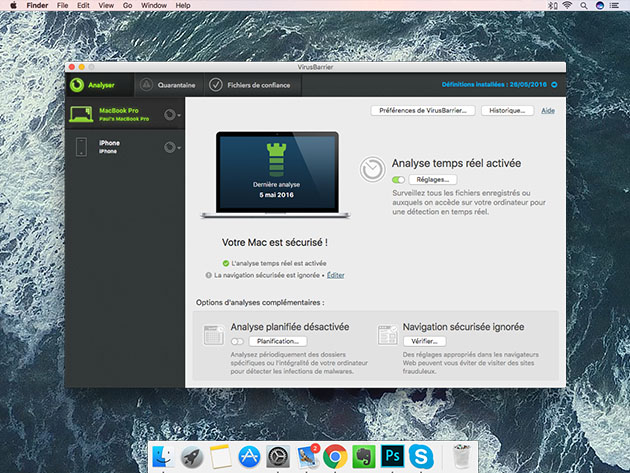Open the Historique log

click(x=507, y=111)
